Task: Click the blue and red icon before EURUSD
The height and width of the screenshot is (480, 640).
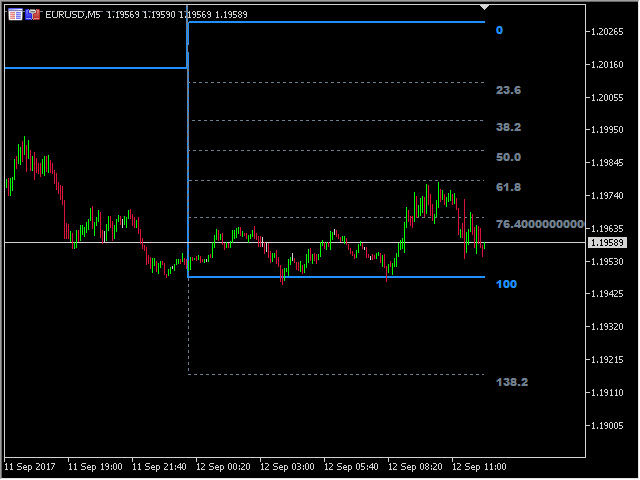Action: [33, 15]
